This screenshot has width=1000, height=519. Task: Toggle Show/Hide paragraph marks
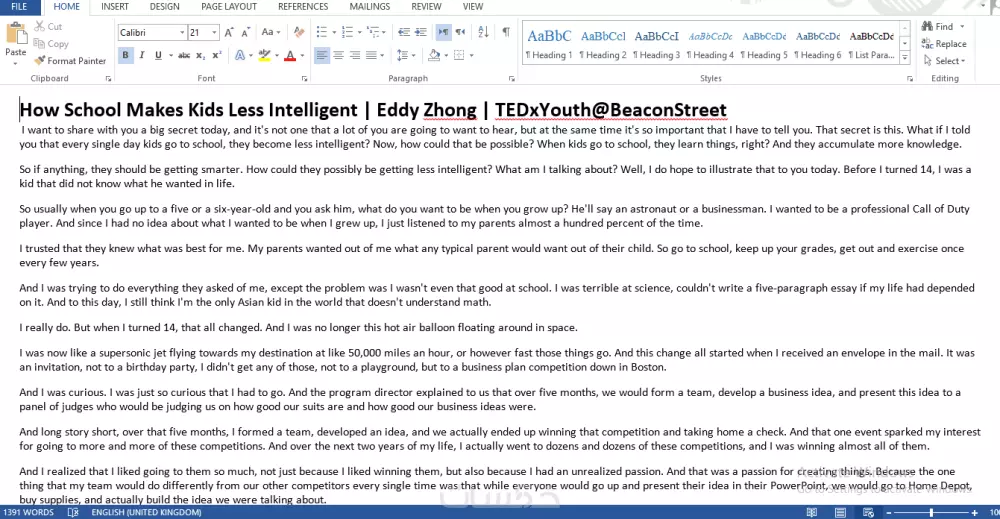506,33
